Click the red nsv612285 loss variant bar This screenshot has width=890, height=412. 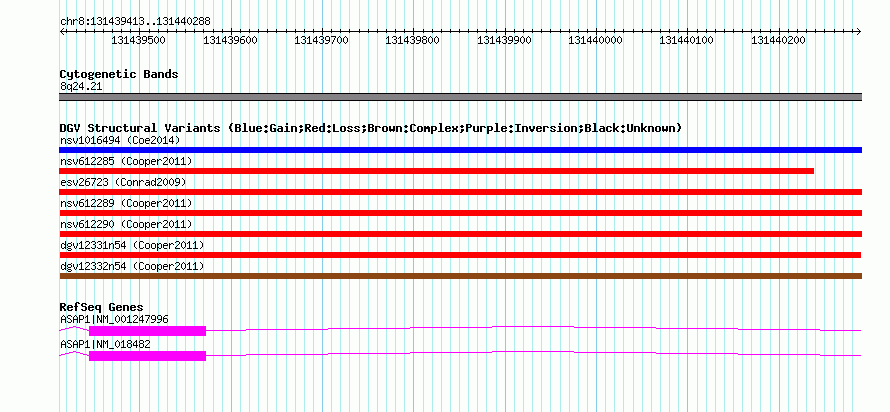436,171
